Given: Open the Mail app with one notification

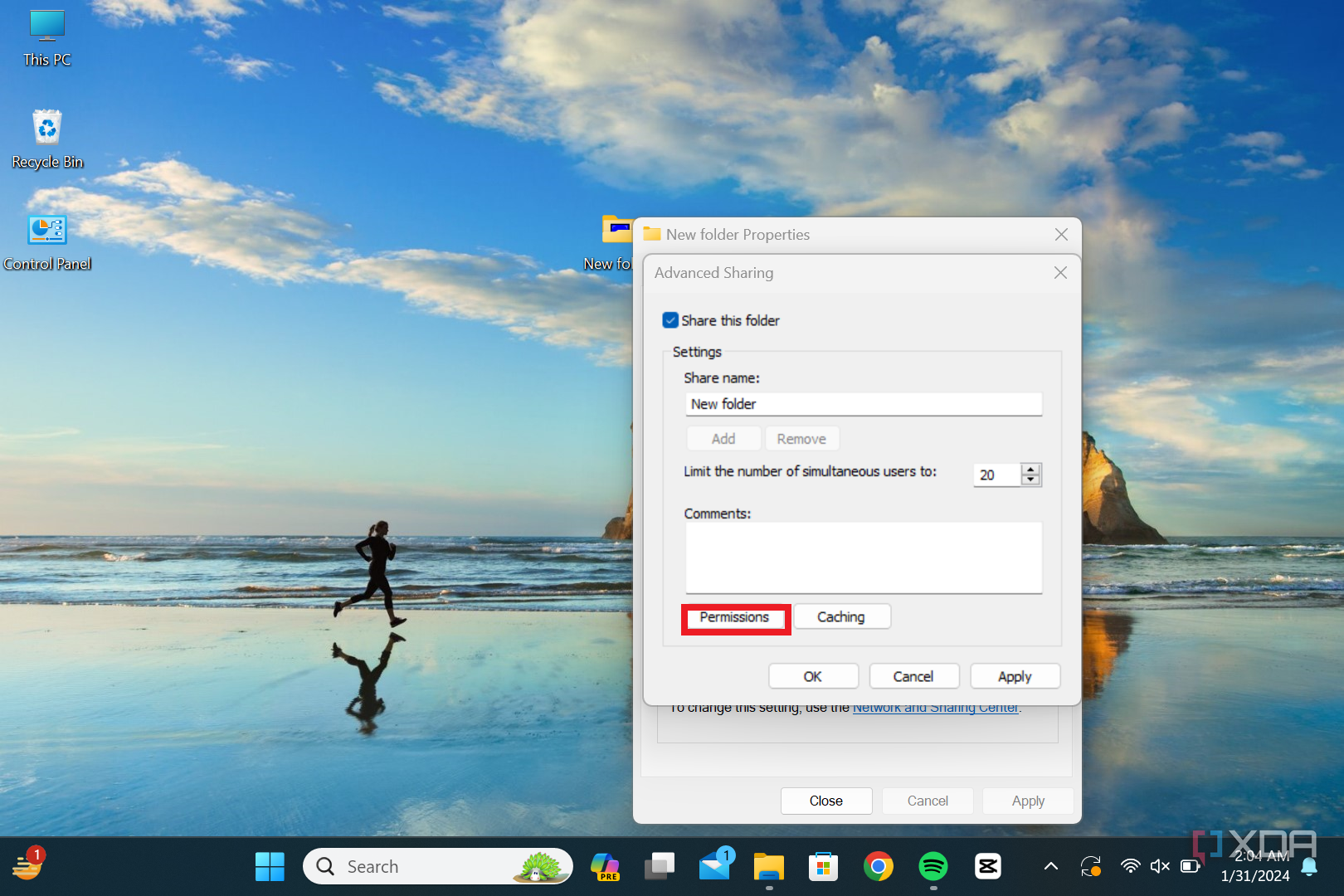Looking at the screenshot, I should pyautogui.click(x=714, y=865).
